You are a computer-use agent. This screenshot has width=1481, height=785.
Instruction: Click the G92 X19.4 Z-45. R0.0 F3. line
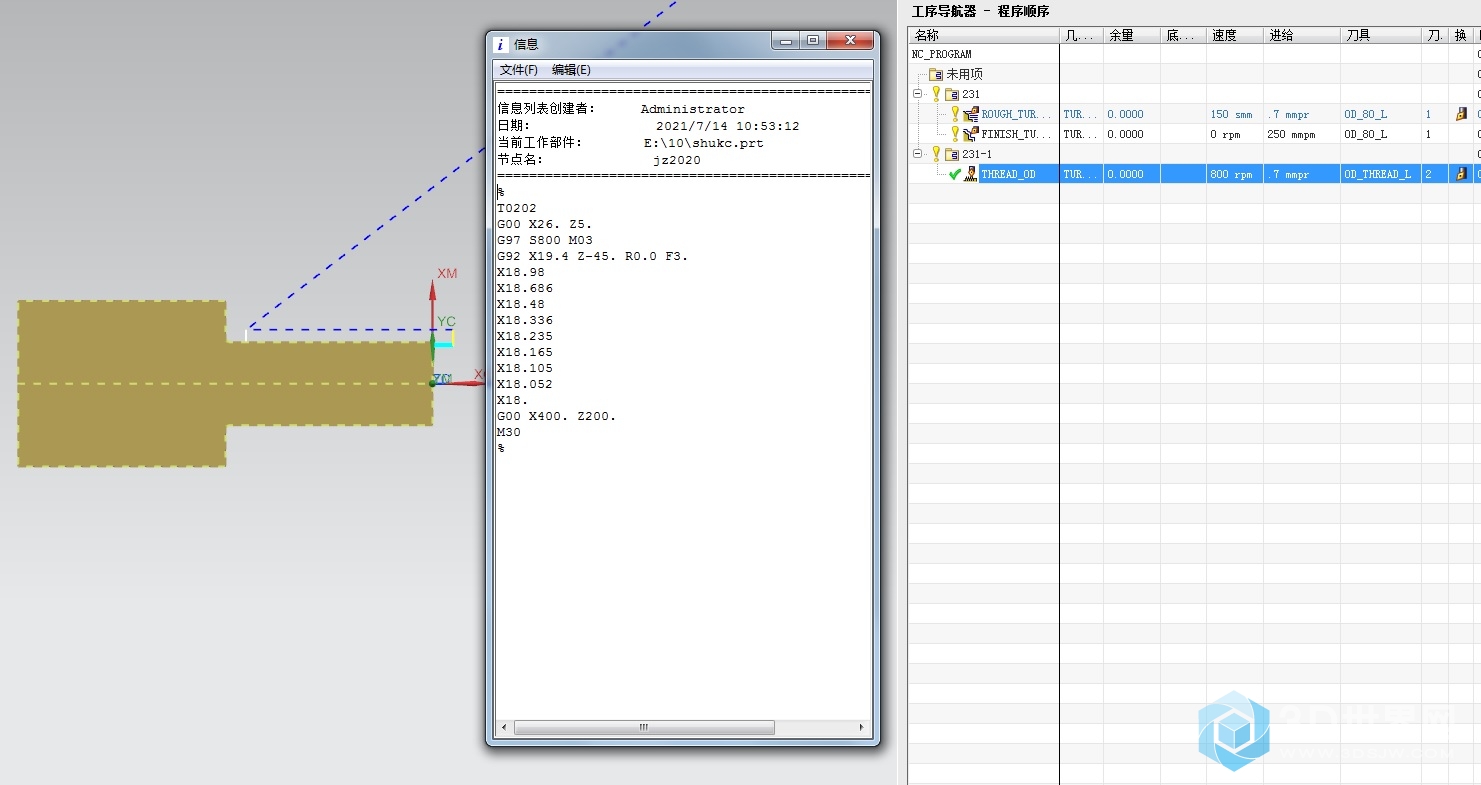tap(593, 256)
